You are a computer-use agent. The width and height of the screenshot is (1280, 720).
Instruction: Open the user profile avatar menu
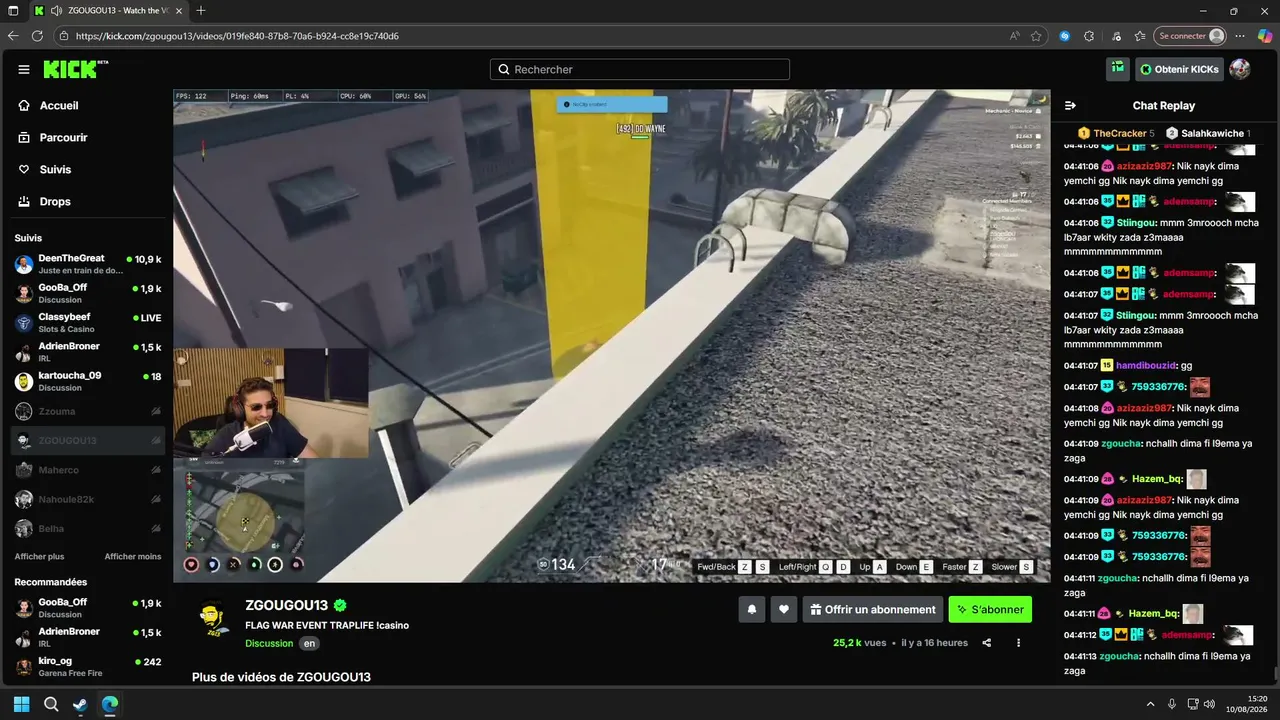(1240, 69)
